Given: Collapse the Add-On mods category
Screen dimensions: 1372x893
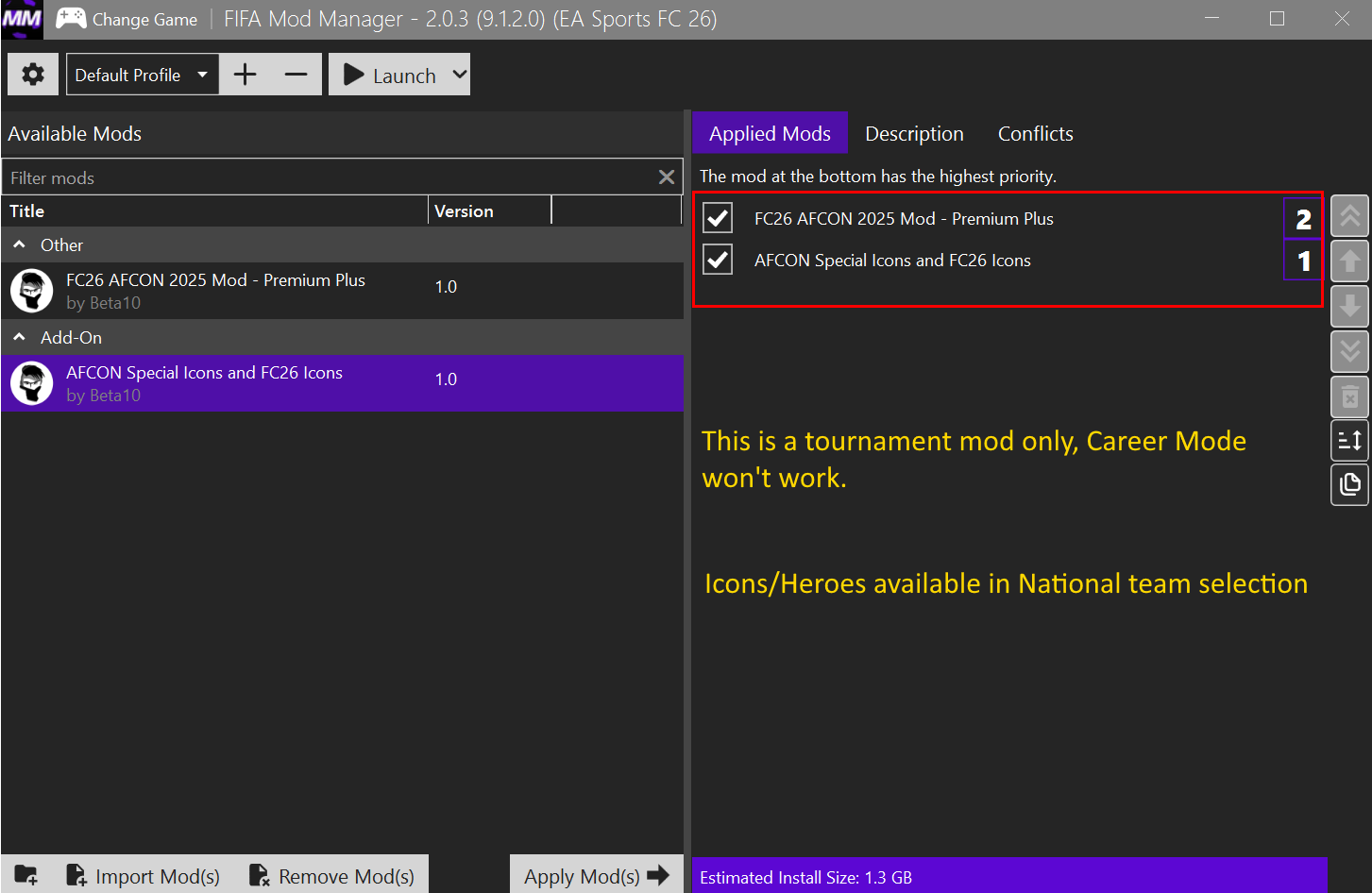Looking at the screenshot, I should (x=19, y=337).
